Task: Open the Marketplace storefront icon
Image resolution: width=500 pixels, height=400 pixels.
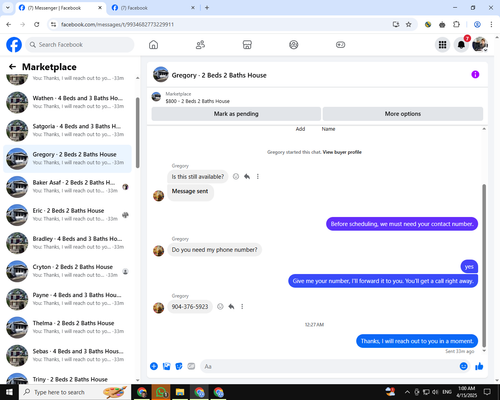Action: click(247, 45)
